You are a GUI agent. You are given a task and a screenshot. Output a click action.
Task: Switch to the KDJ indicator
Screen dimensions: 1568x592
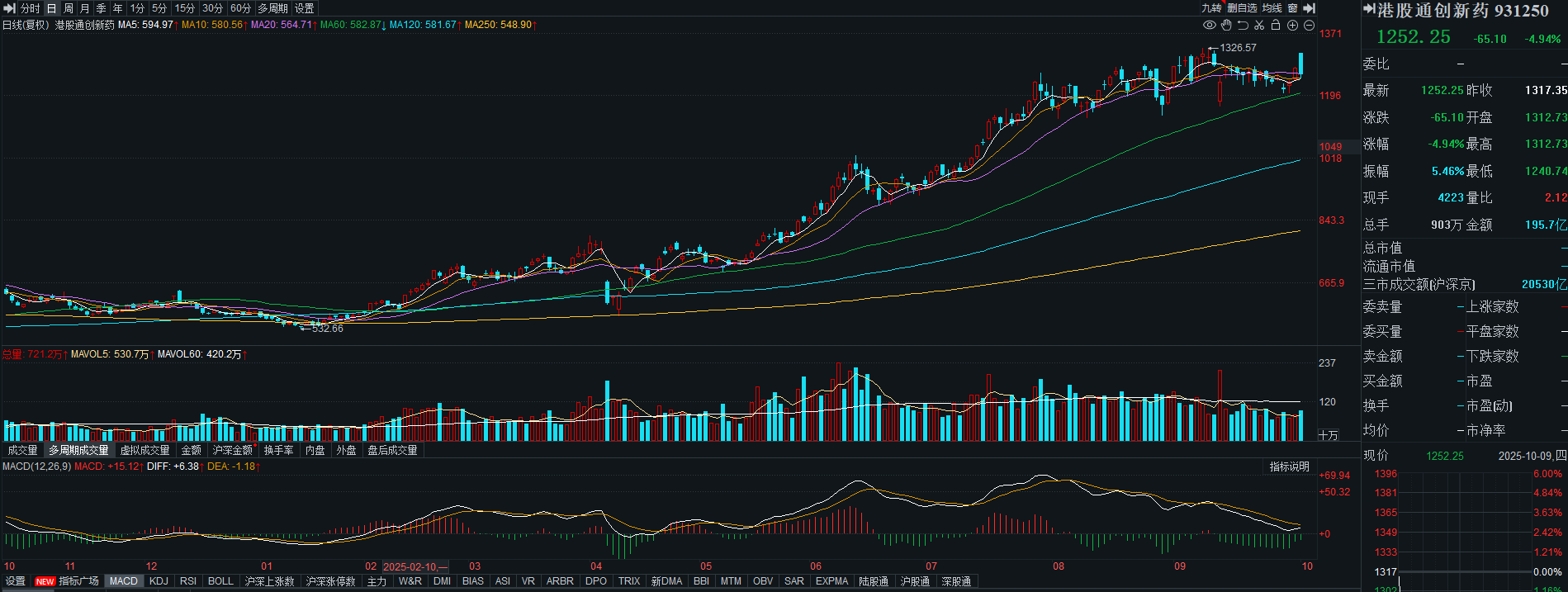click(x=159, y=581)
